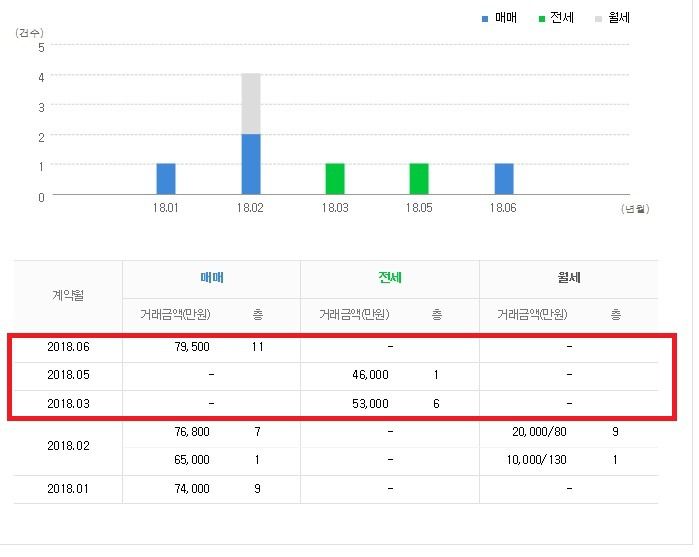Viewport: 699px width, 557px height.
Task: Click floor value 7 beside 76,800
Action: (257, 432)
